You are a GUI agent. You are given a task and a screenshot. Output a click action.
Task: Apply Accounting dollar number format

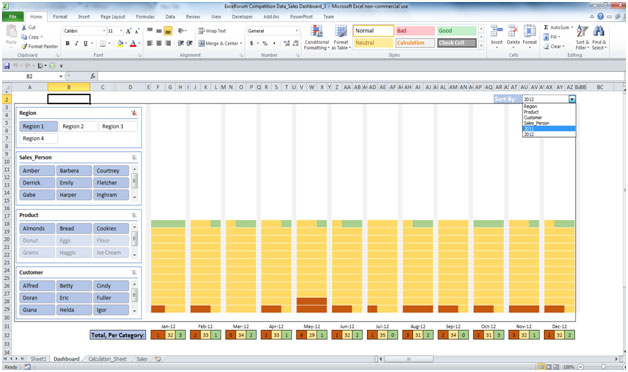coord(252,43)
